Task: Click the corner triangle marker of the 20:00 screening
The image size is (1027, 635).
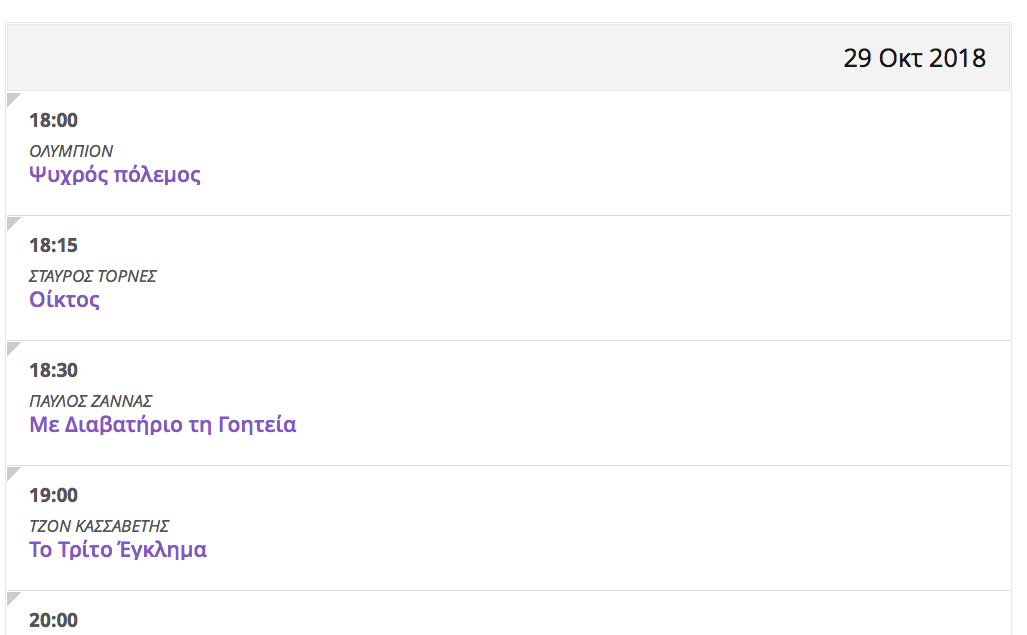Action: click(12, 597)
